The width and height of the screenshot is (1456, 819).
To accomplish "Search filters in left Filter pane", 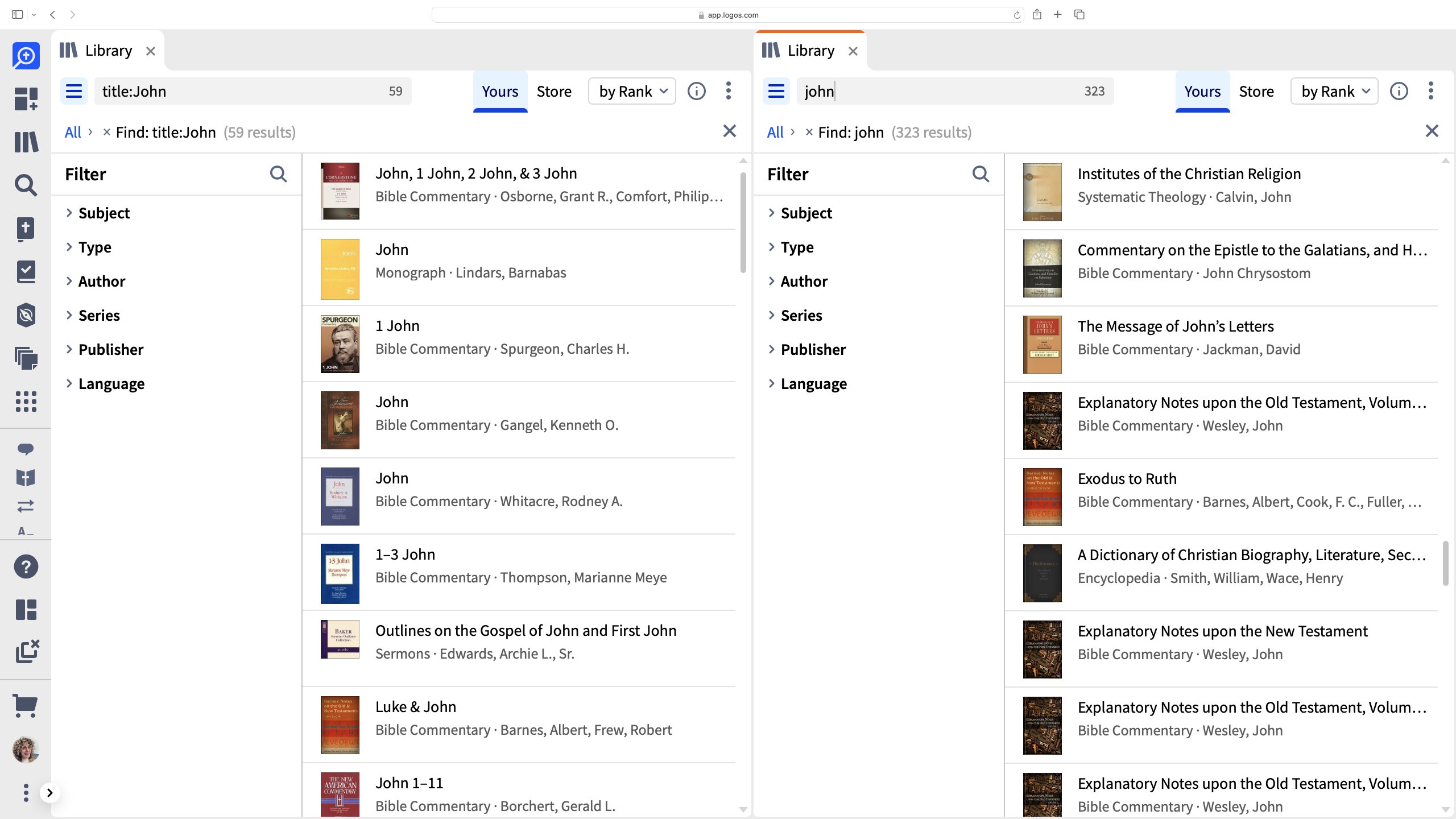I will point(278,174).
